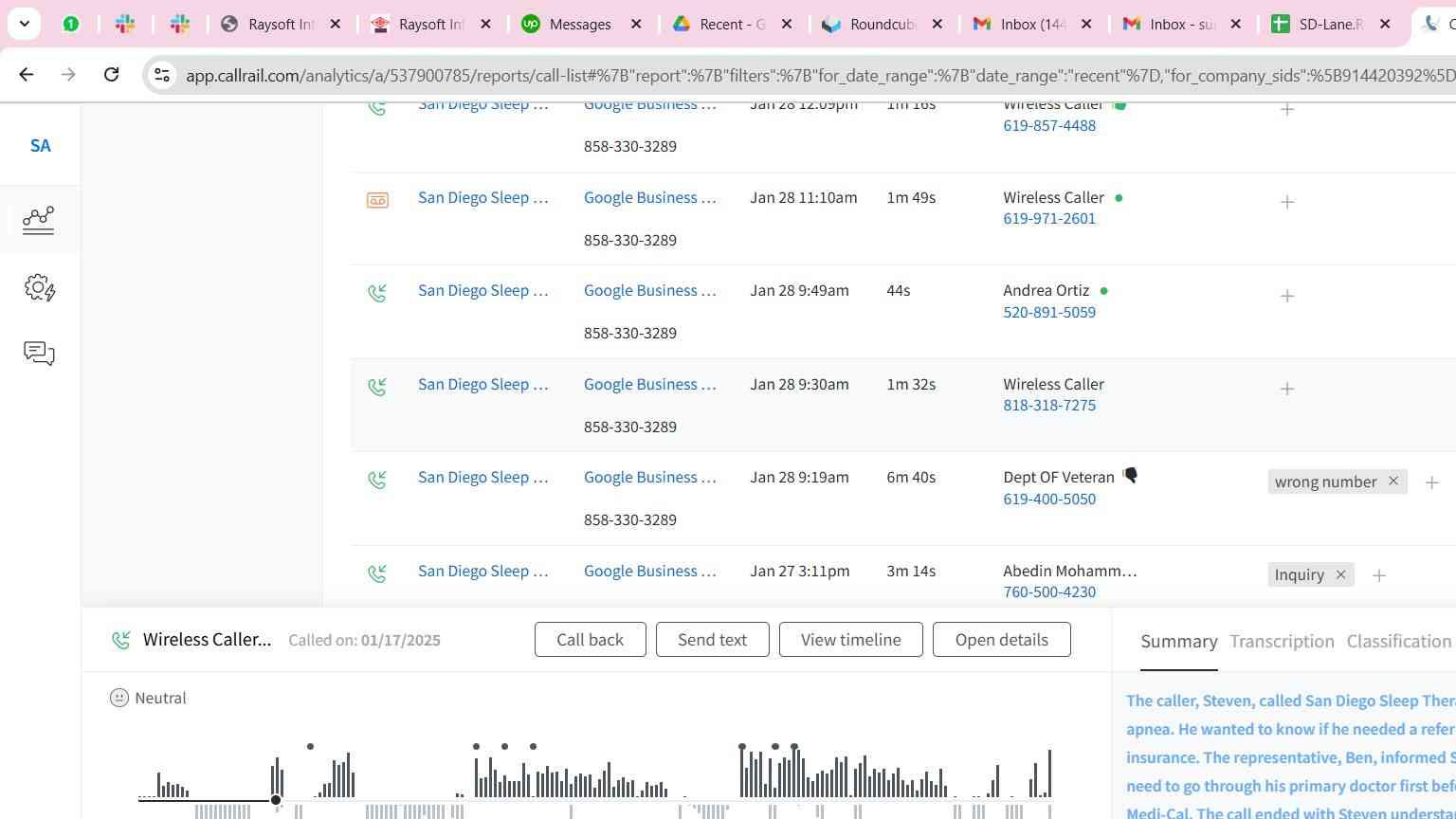The image size is (1456, 819).
Task: Remove the wrong number tag
Action: 1393,481
